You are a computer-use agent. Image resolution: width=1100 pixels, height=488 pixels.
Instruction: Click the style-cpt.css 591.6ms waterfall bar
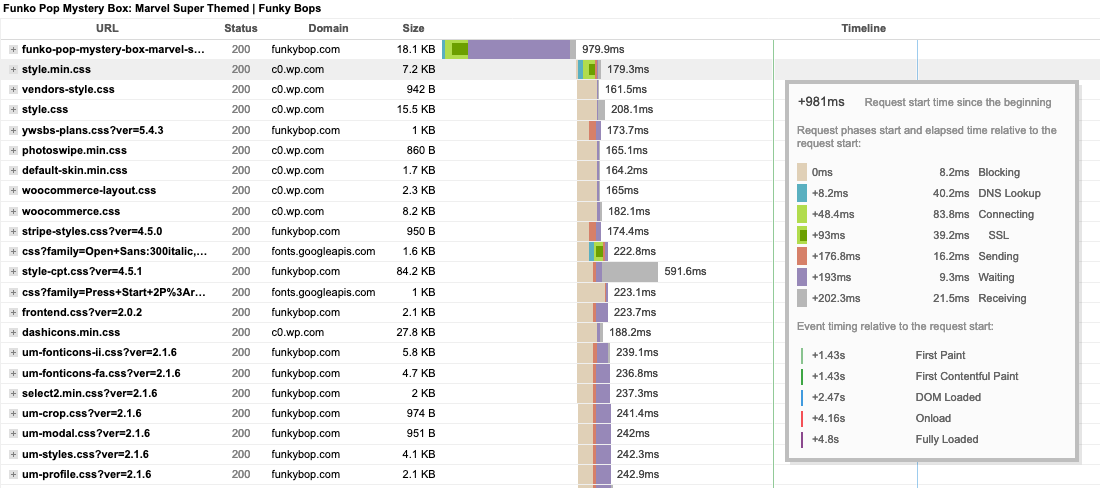[x=617, y=271]
